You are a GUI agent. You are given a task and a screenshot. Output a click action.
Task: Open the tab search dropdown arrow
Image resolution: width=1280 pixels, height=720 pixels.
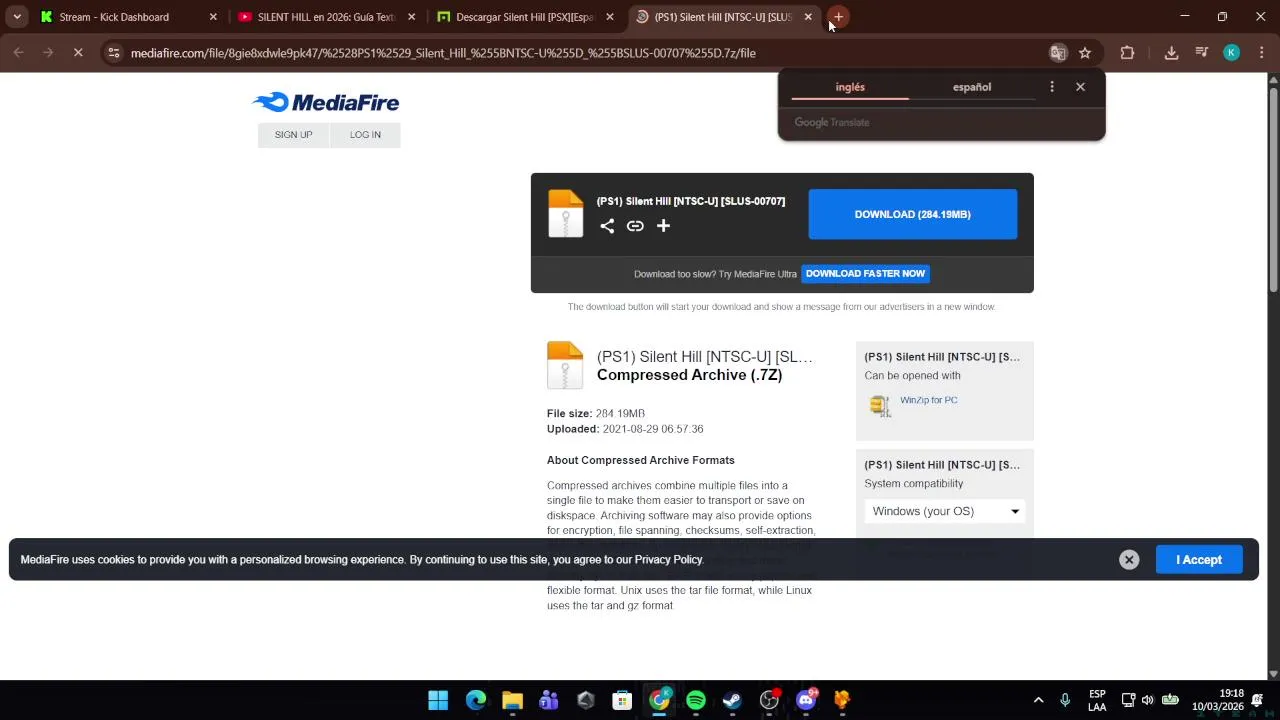(17, 17)
